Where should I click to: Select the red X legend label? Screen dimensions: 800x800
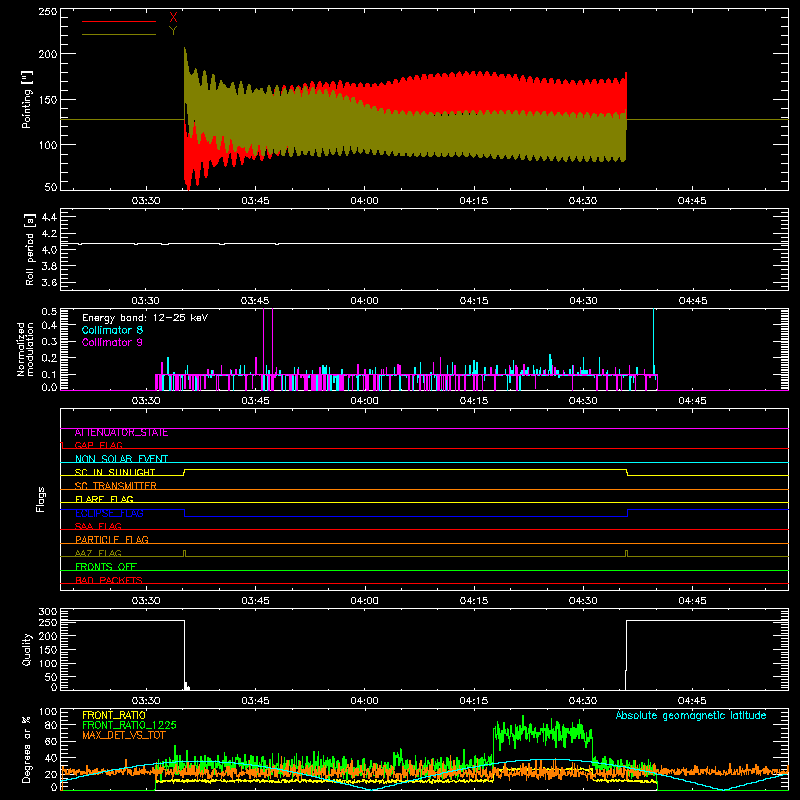pos(173,18)
